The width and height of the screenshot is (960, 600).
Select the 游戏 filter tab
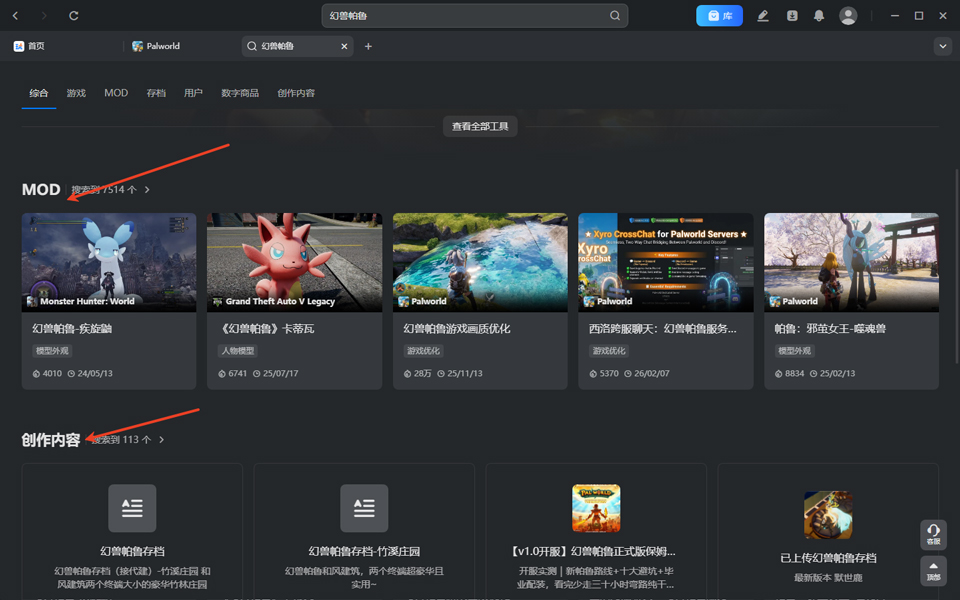click(76, 93)
